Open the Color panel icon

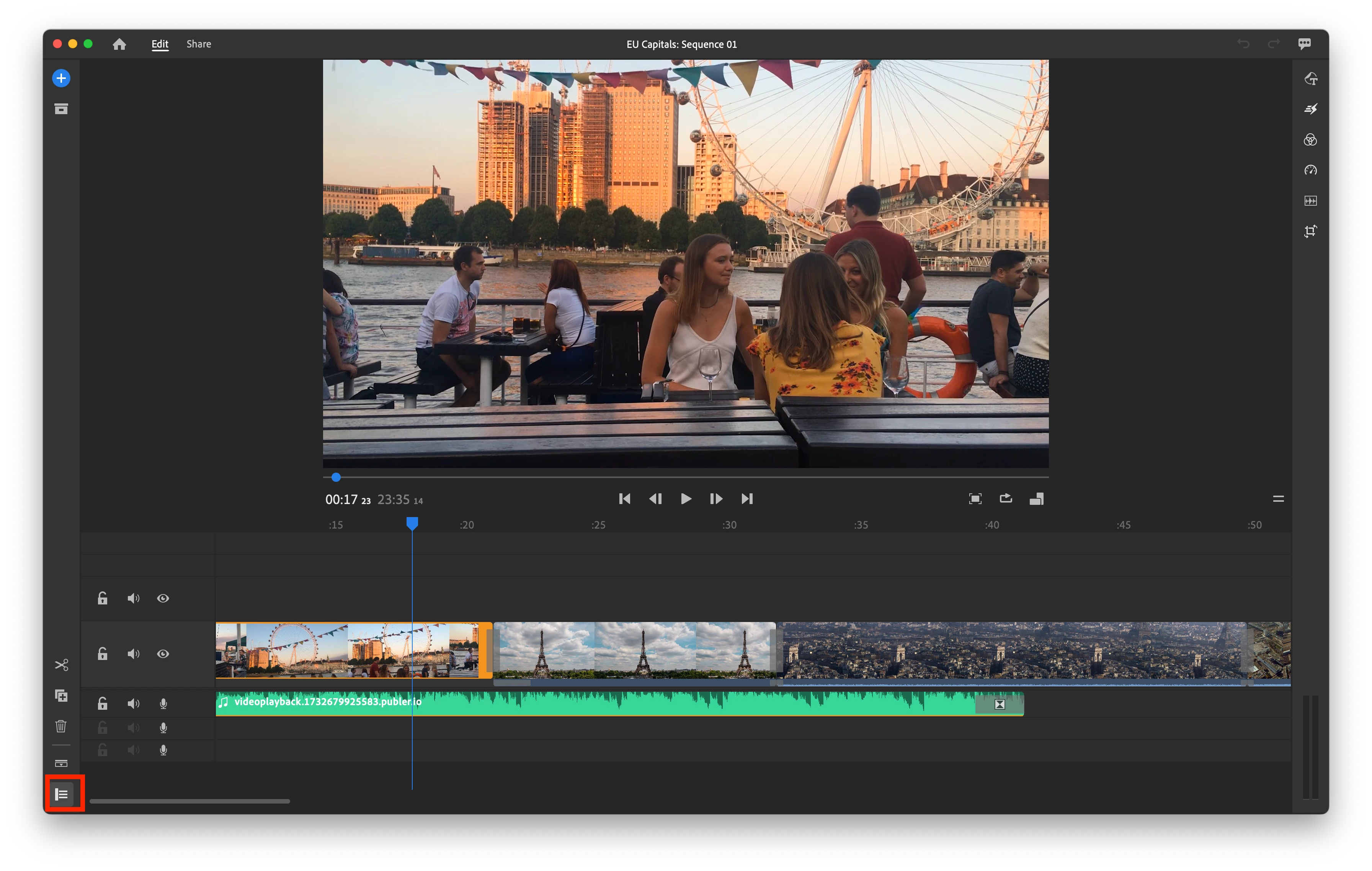(1310, 140)
